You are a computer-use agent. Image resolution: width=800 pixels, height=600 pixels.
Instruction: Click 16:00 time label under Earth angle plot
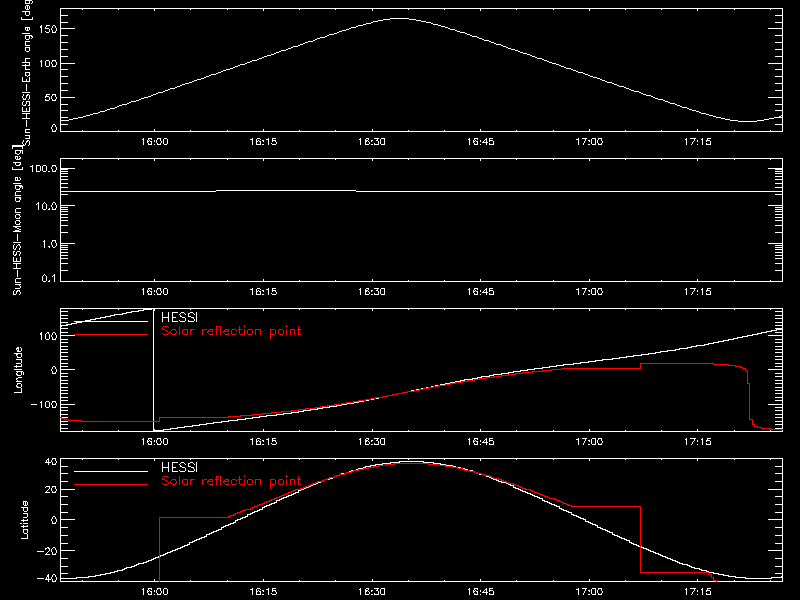(155, 142)
